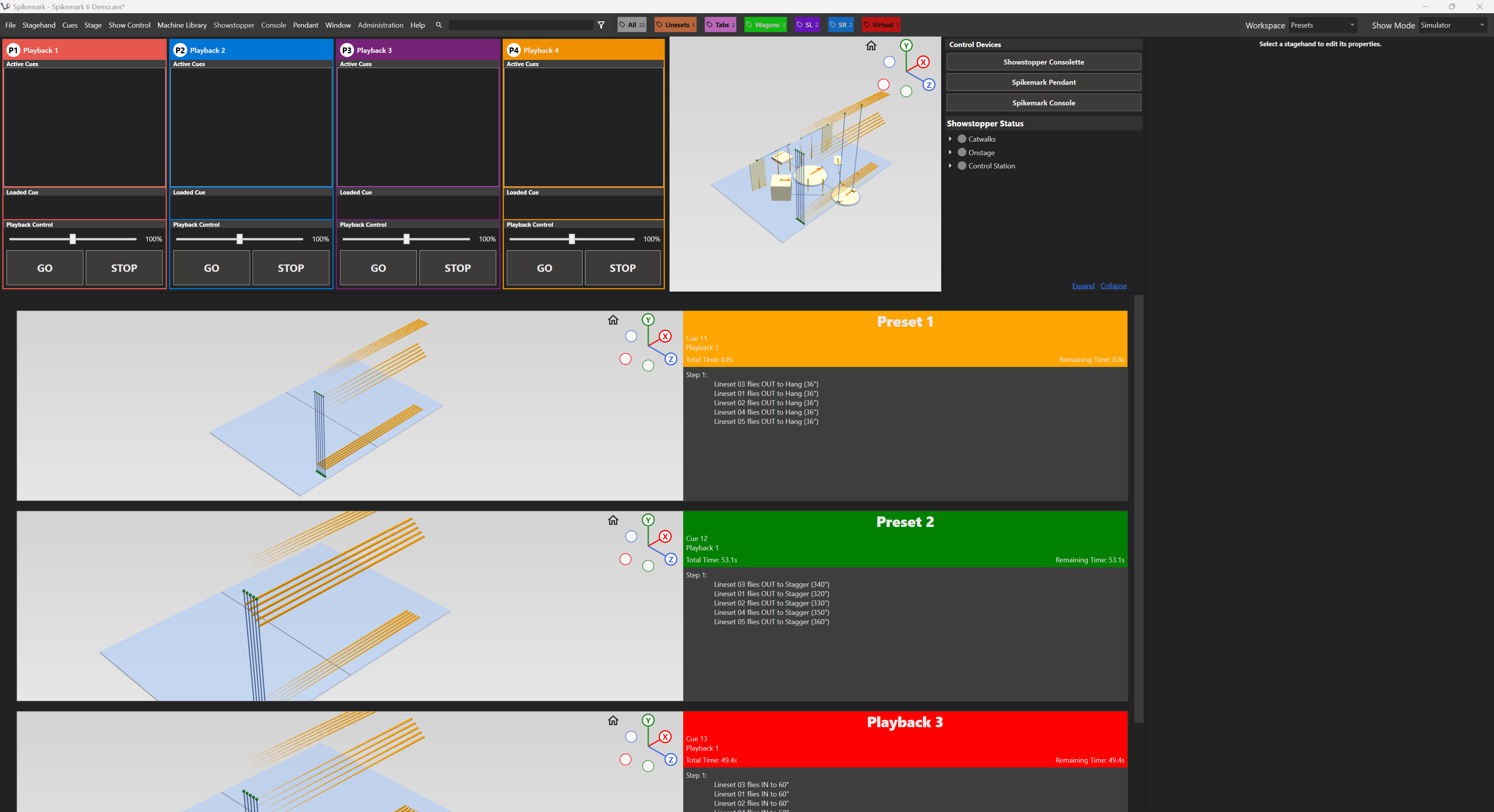Click home icon in Playback 3 cue view
This screenshot has width=1494, height=812.
pyautogui.click(x=613, y=721)
